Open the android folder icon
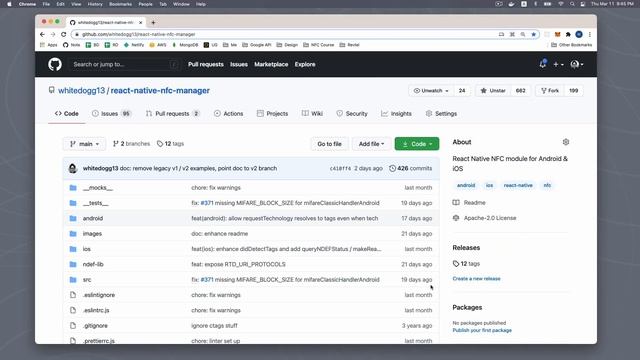 pyautogui.click(x=73, y=218)
